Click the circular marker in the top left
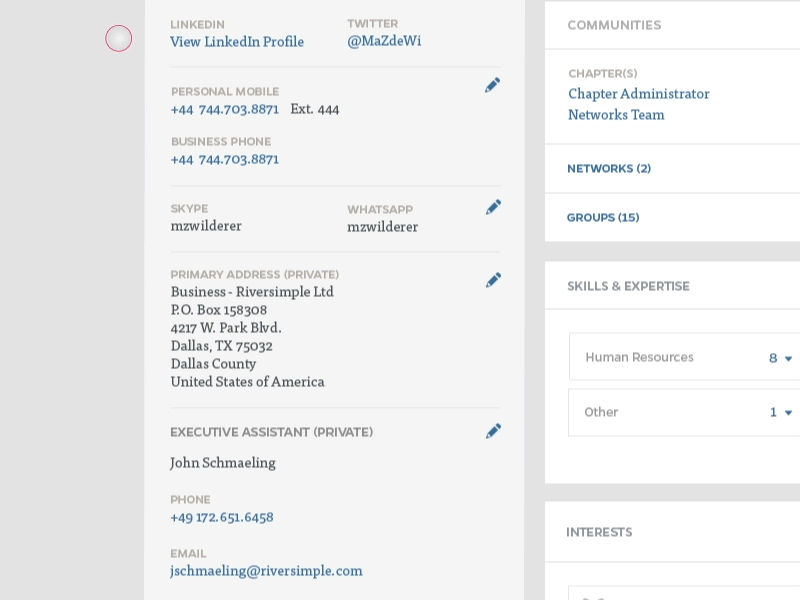Screen dimensions: 800x600 (x=118, y=37)
